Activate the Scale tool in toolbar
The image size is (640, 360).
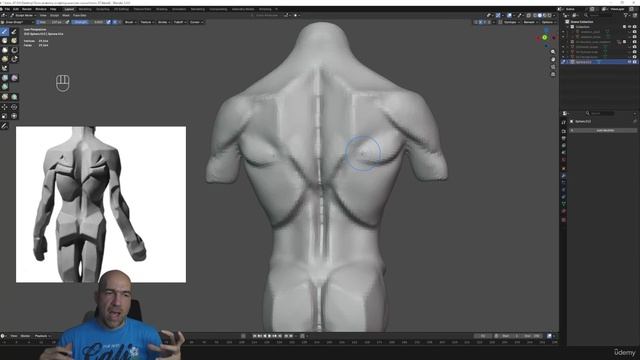pyautogui.click(x=4, y=116)
